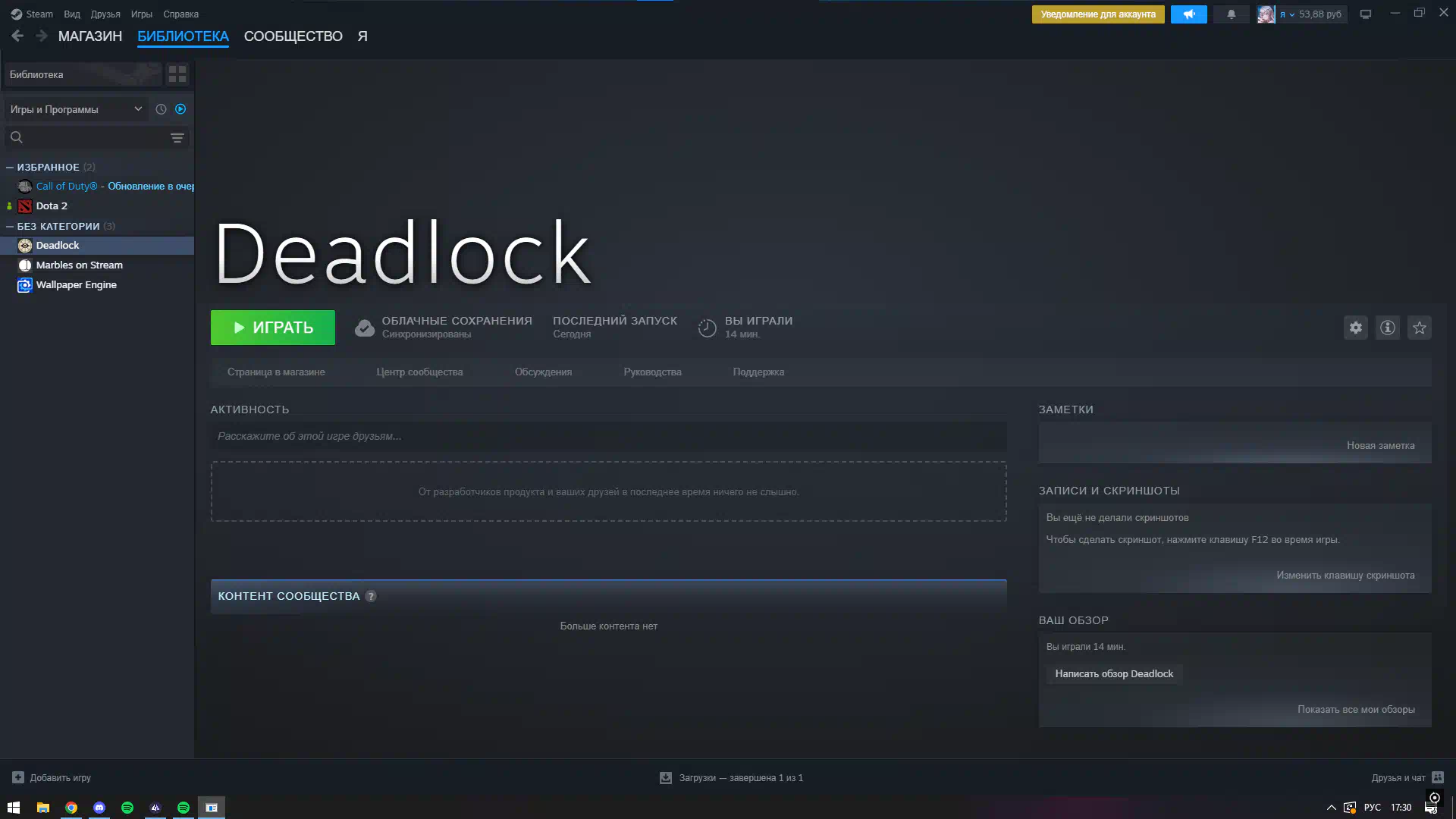
Task: Open the notifications bell
Action: [1232, 14]
